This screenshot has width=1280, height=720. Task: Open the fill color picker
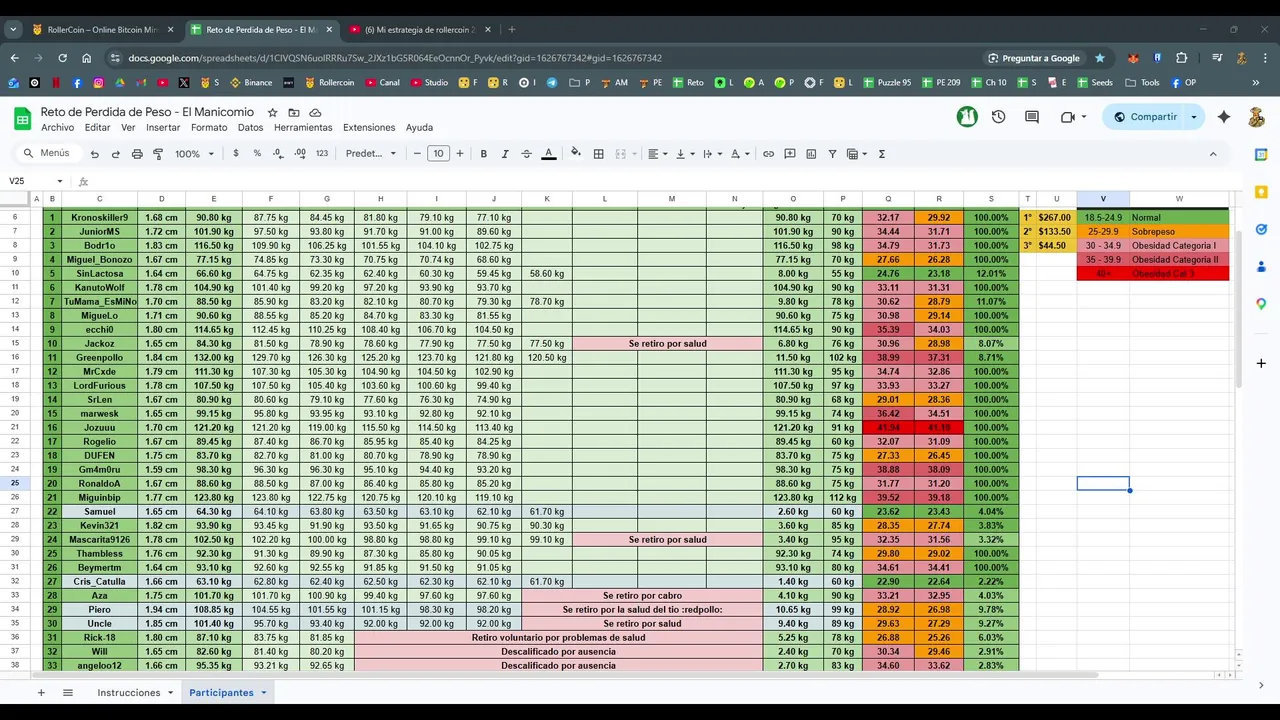pos(575,154)
